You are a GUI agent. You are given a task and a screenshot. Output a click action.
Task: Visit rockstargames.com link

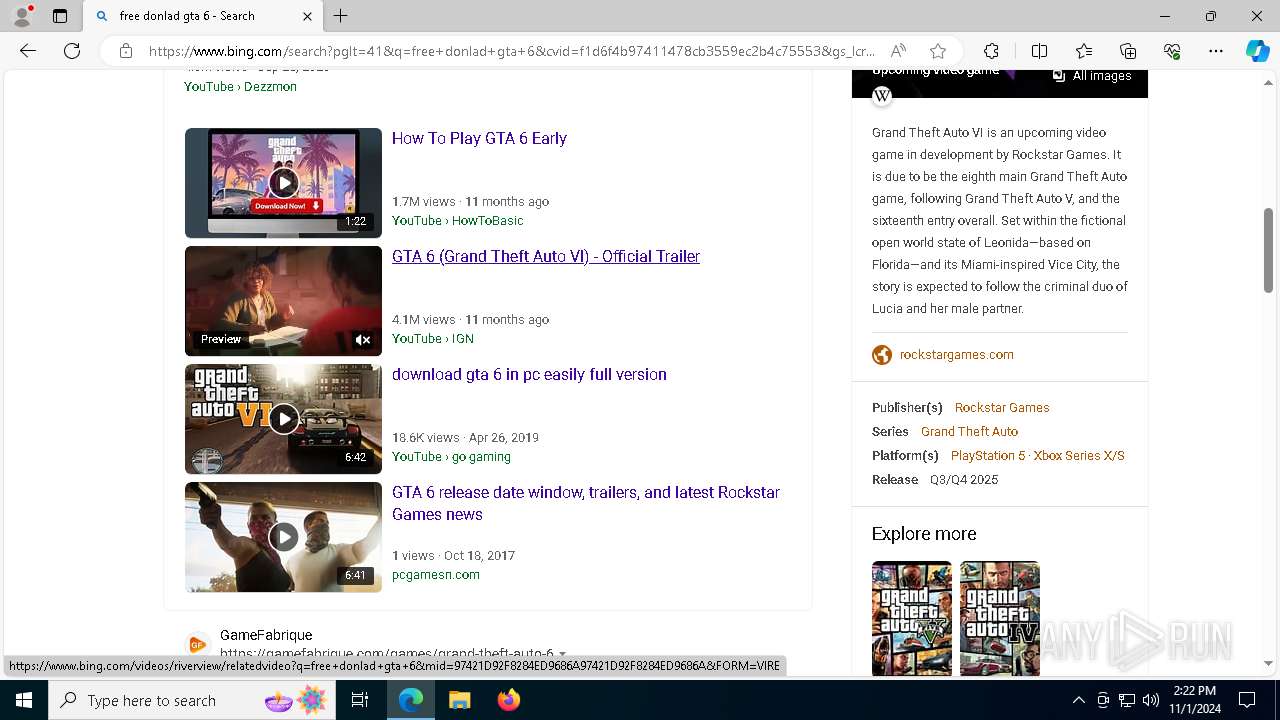pos(957,355)
